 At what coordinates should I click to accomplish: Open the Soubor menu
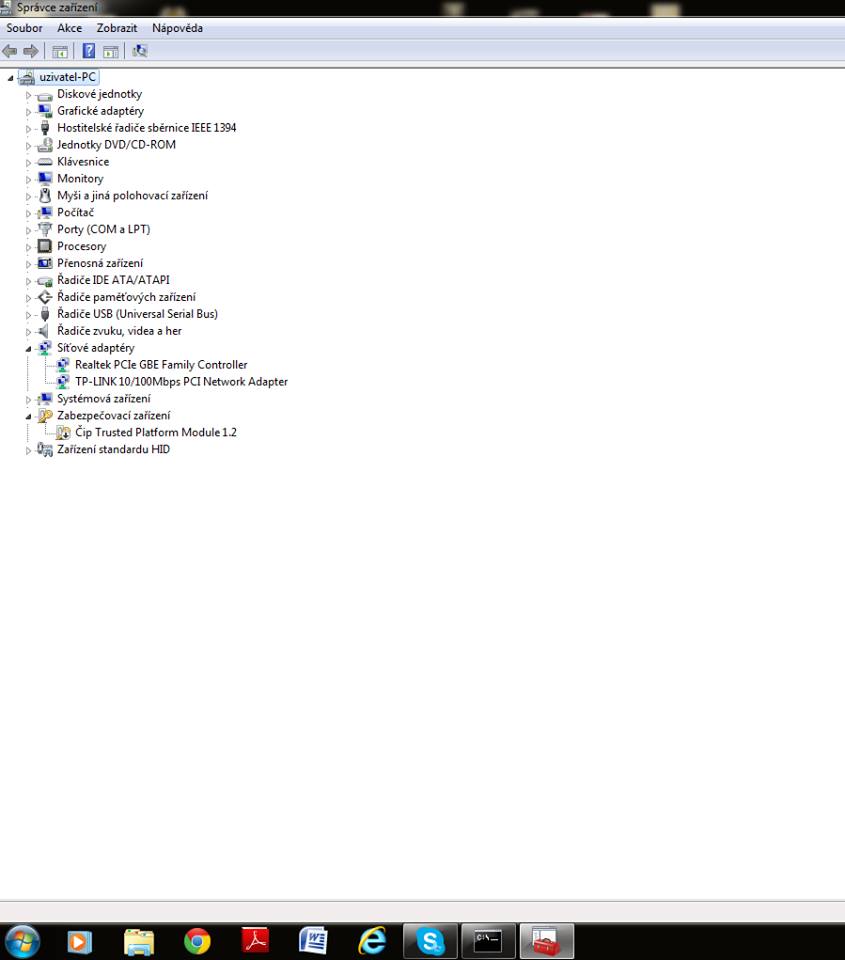tap(24, 28)
